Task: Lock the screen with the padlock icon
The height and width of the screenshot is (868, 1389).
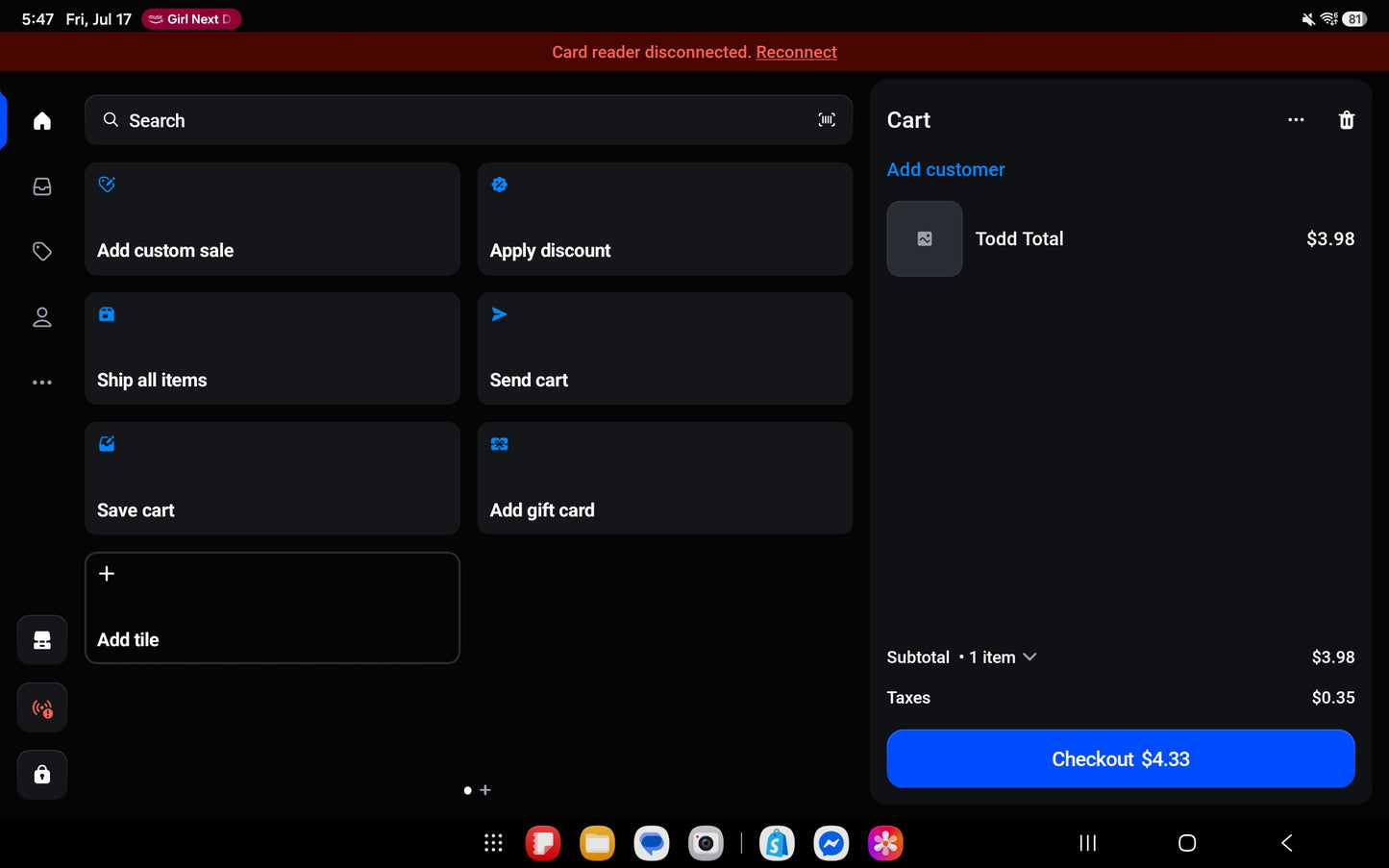Action: (42, 775)
